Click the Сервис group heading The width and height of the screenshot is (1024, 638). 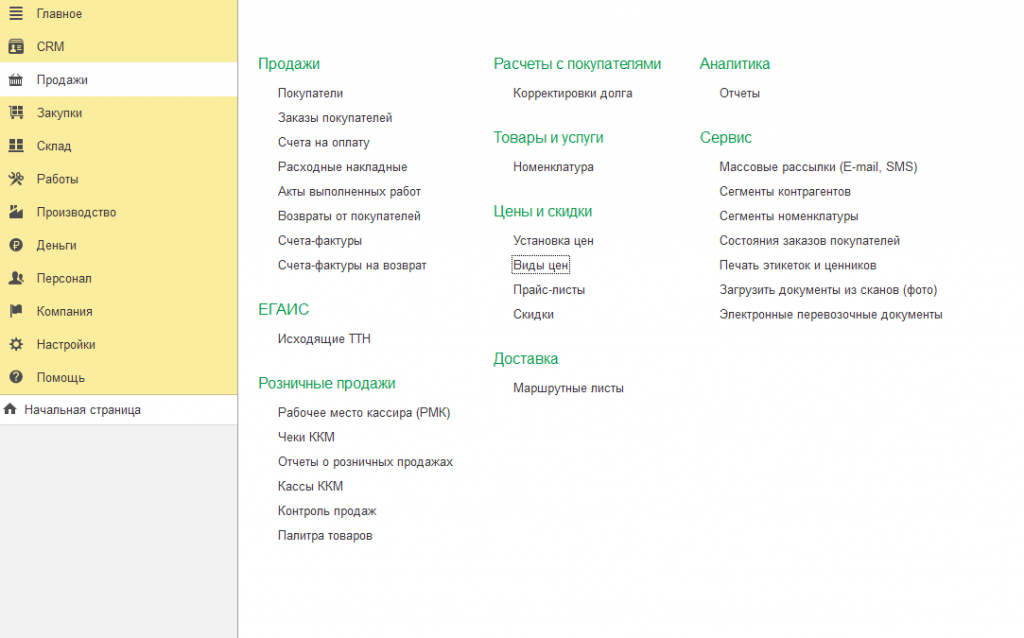click(726, 138)
